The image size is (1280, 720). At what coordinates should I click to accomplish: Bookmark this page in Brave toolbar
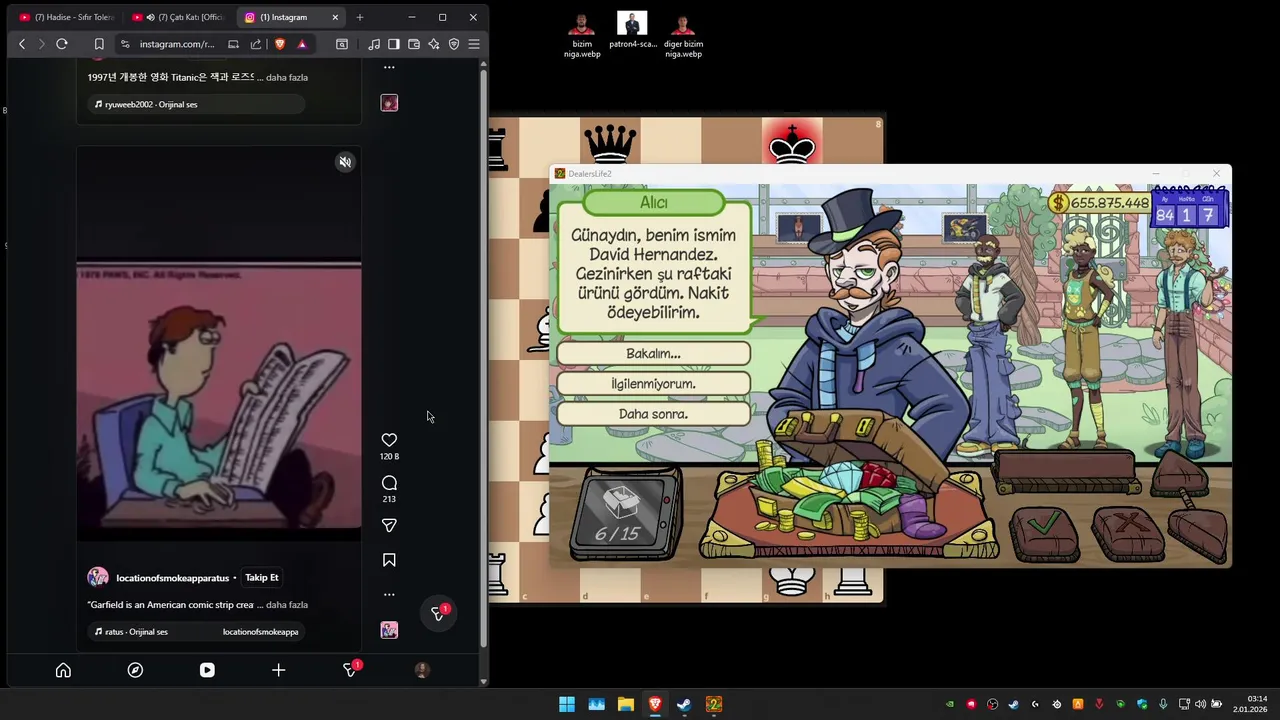coord(99,44)
